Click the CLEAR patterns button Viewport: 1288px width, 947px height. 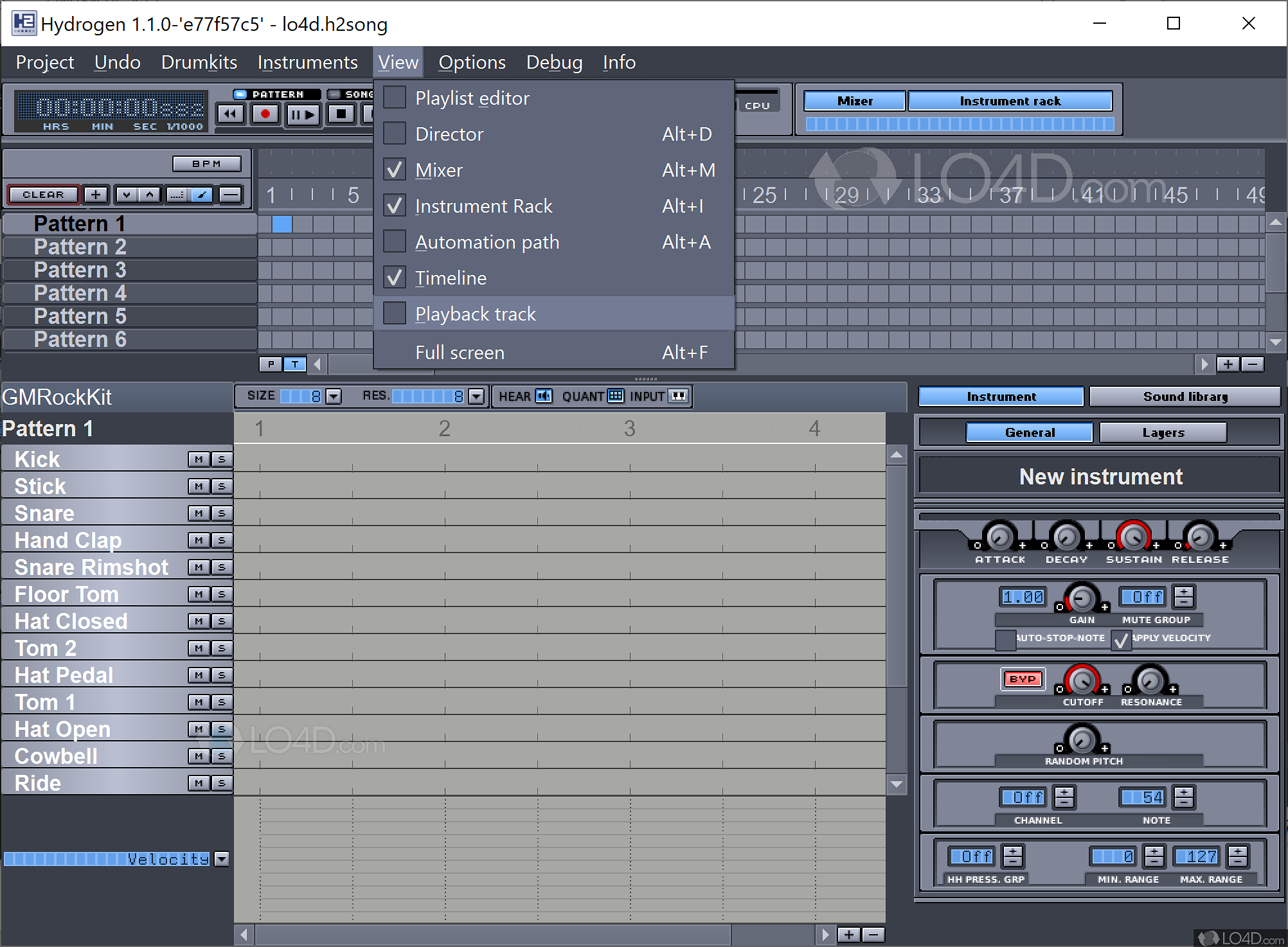pyautogui.click(x=43, y=195)
